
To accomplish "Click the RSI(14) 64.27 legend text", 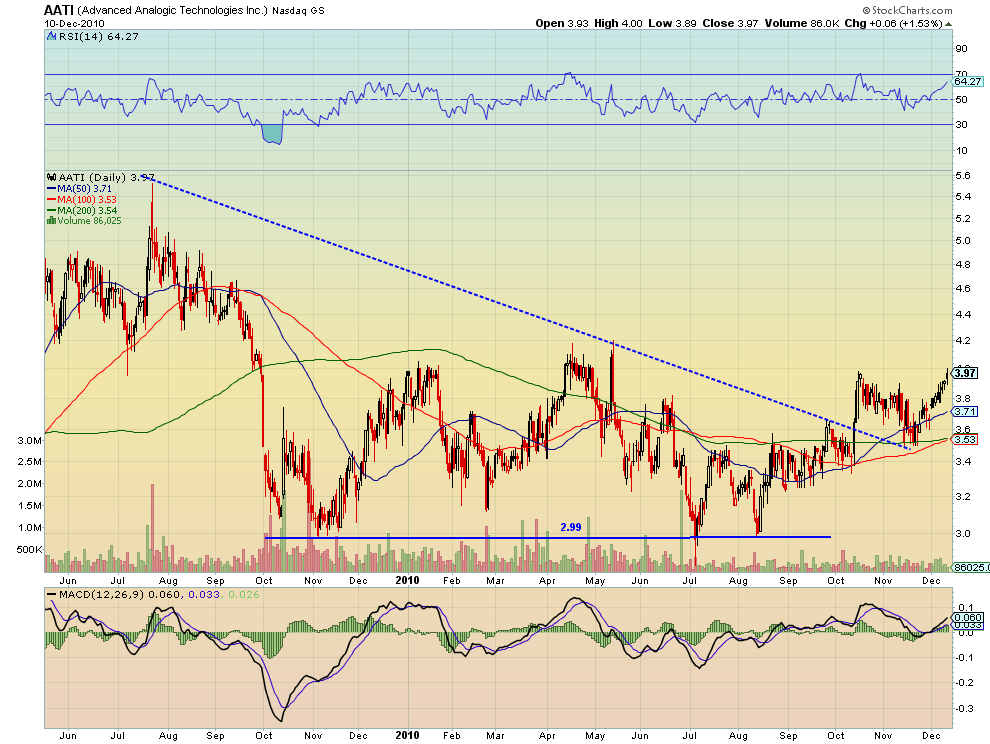I will [x=98, y=37].
